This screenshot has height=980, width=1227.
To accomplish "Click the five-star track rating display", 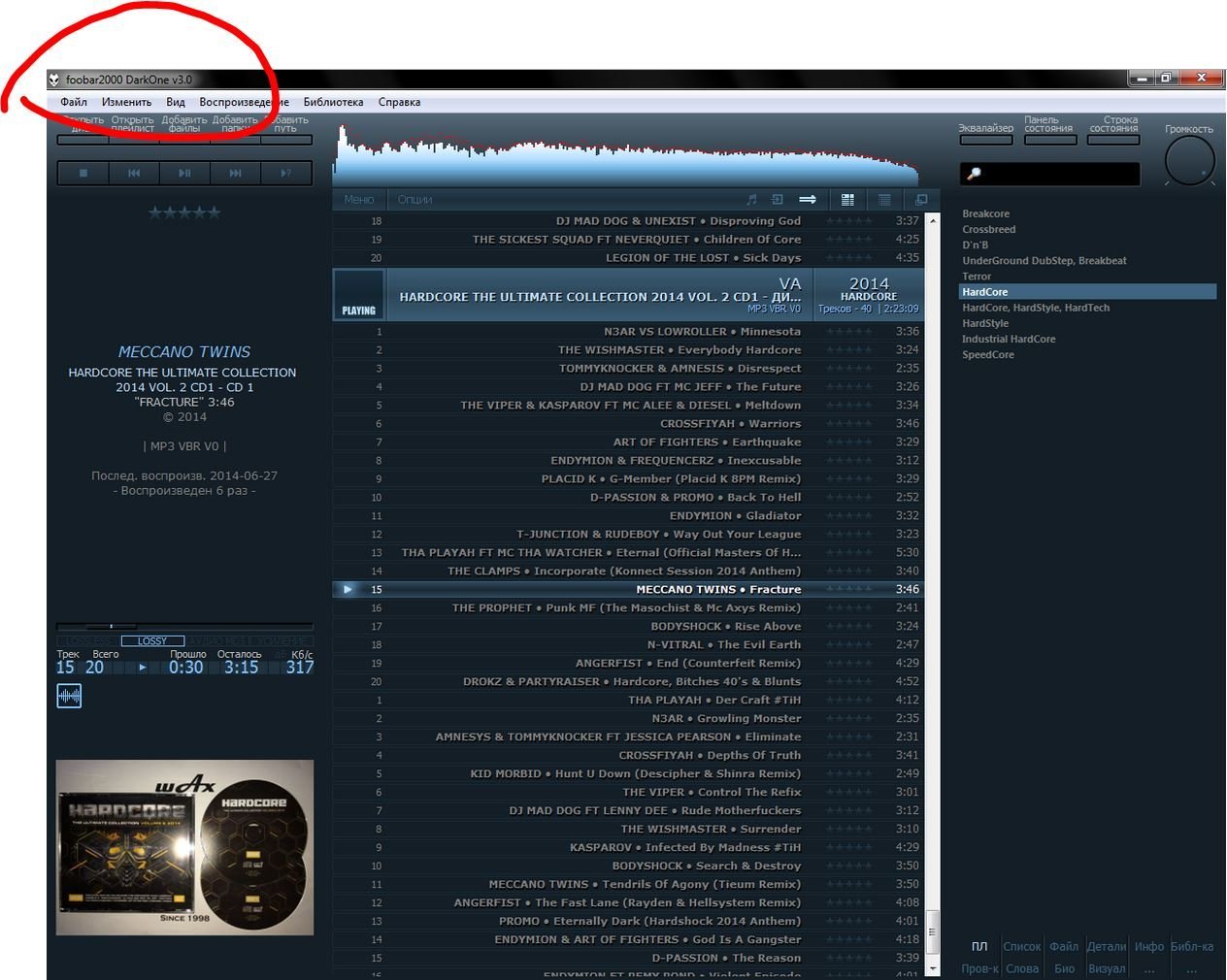I will click(x=184, y=212).
